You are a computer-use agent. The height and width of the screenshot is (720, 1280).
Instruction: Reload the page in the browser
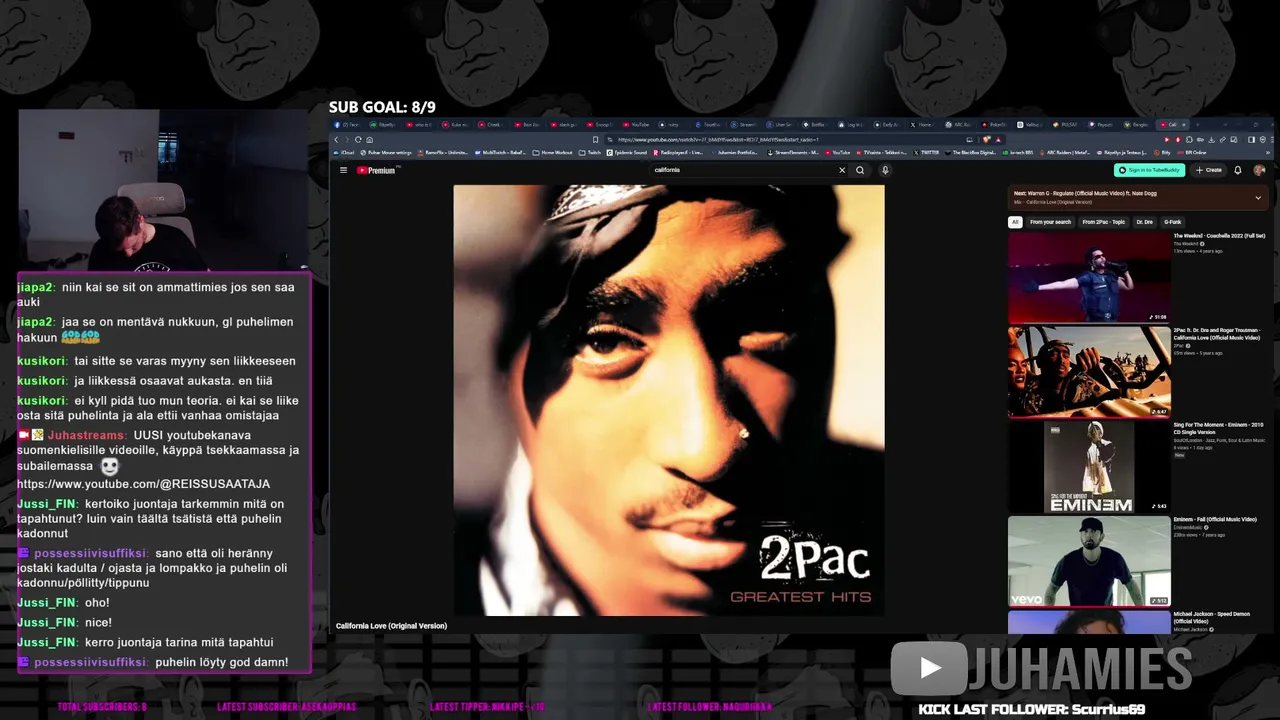pyautogui.click(x=358, y=140)
